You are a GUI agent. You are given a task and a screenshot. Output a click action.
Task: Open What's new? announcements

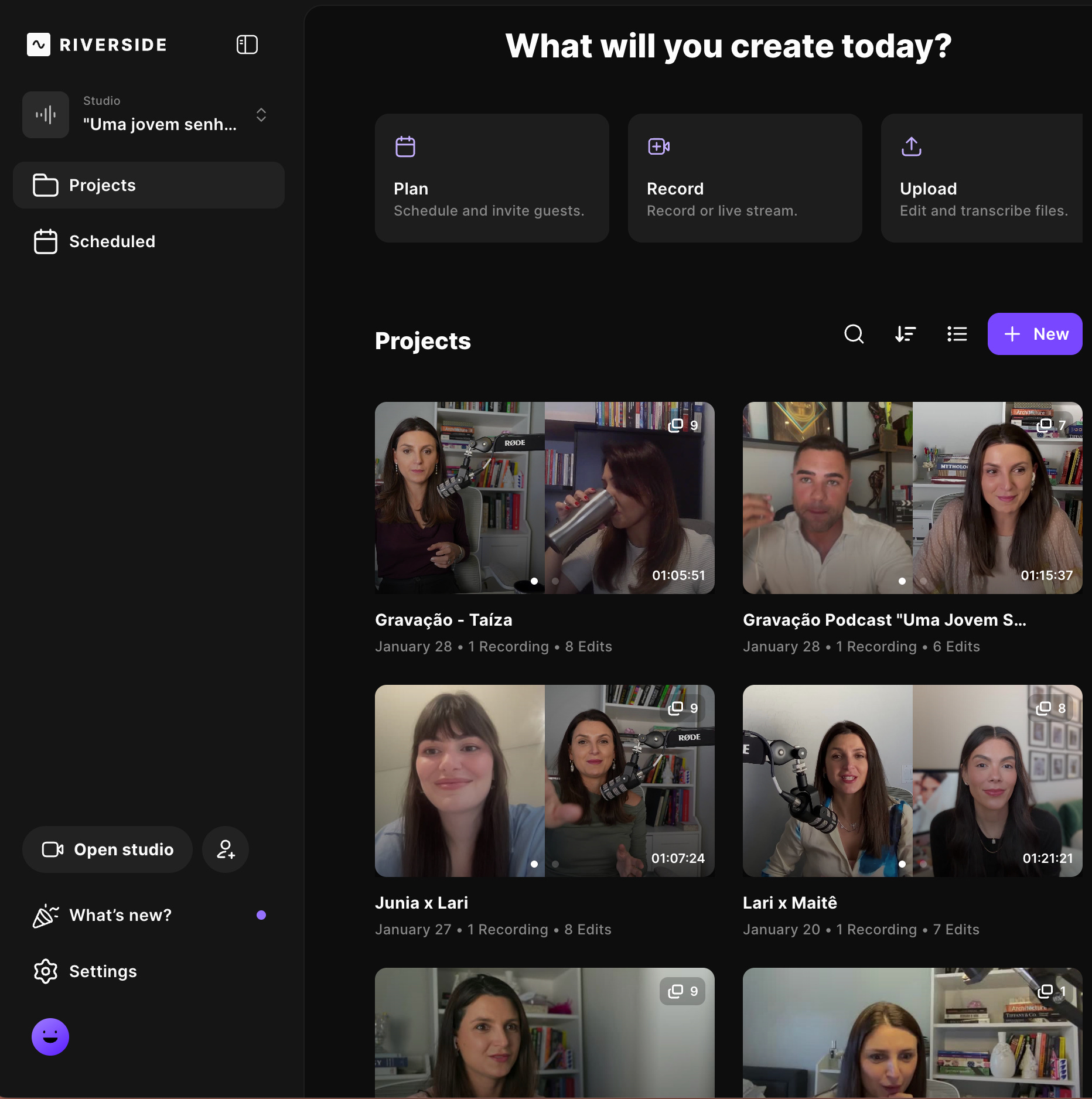[149, 915]
